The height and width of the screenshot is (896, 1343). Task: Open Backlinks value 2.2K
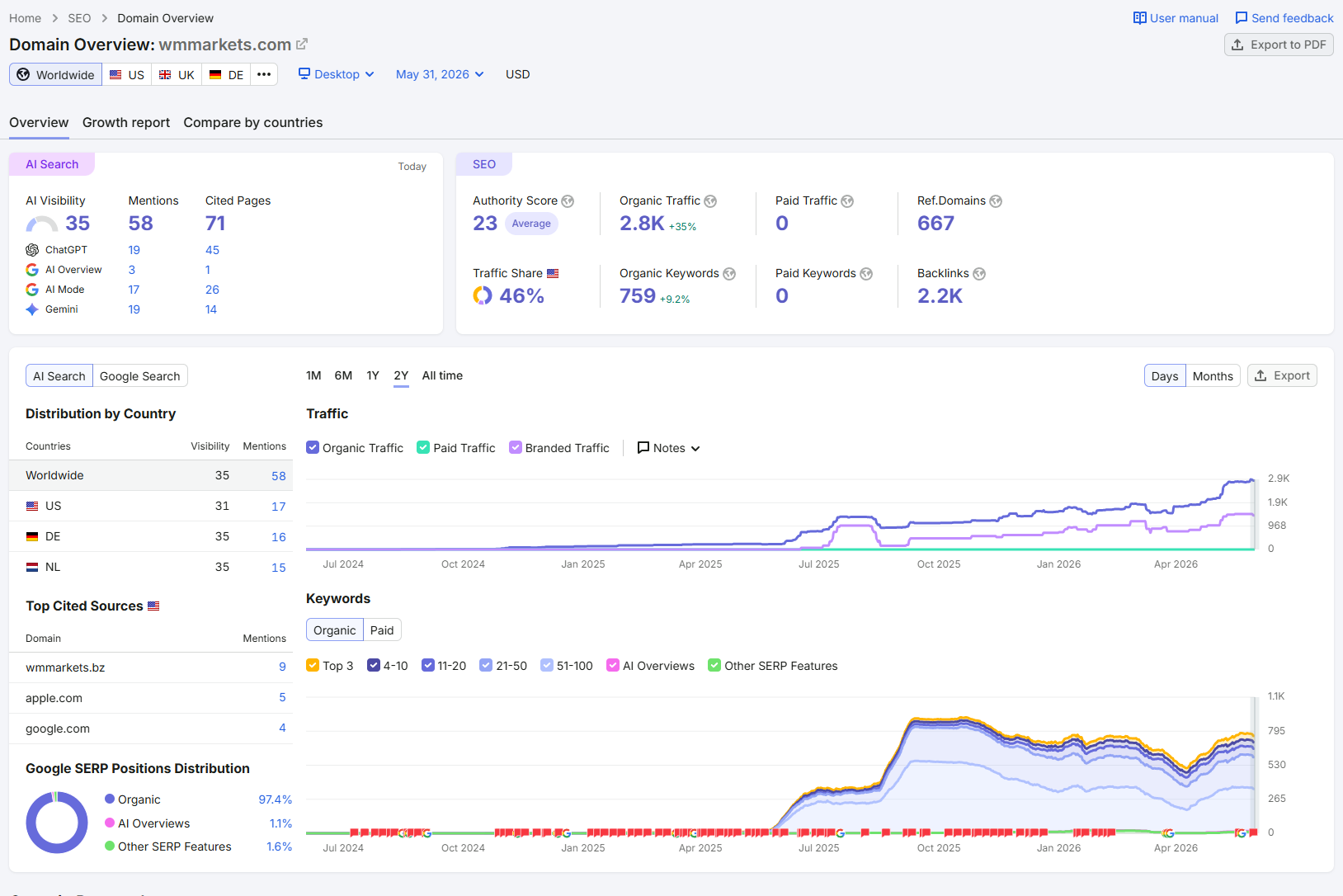[940, 296]
